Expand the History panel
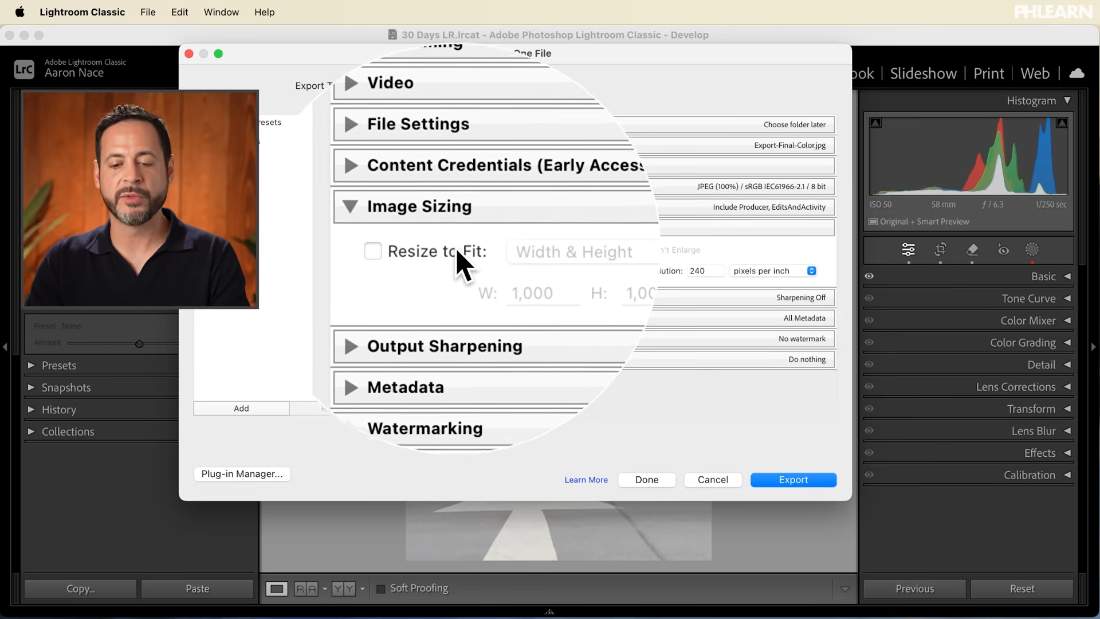 31,409
